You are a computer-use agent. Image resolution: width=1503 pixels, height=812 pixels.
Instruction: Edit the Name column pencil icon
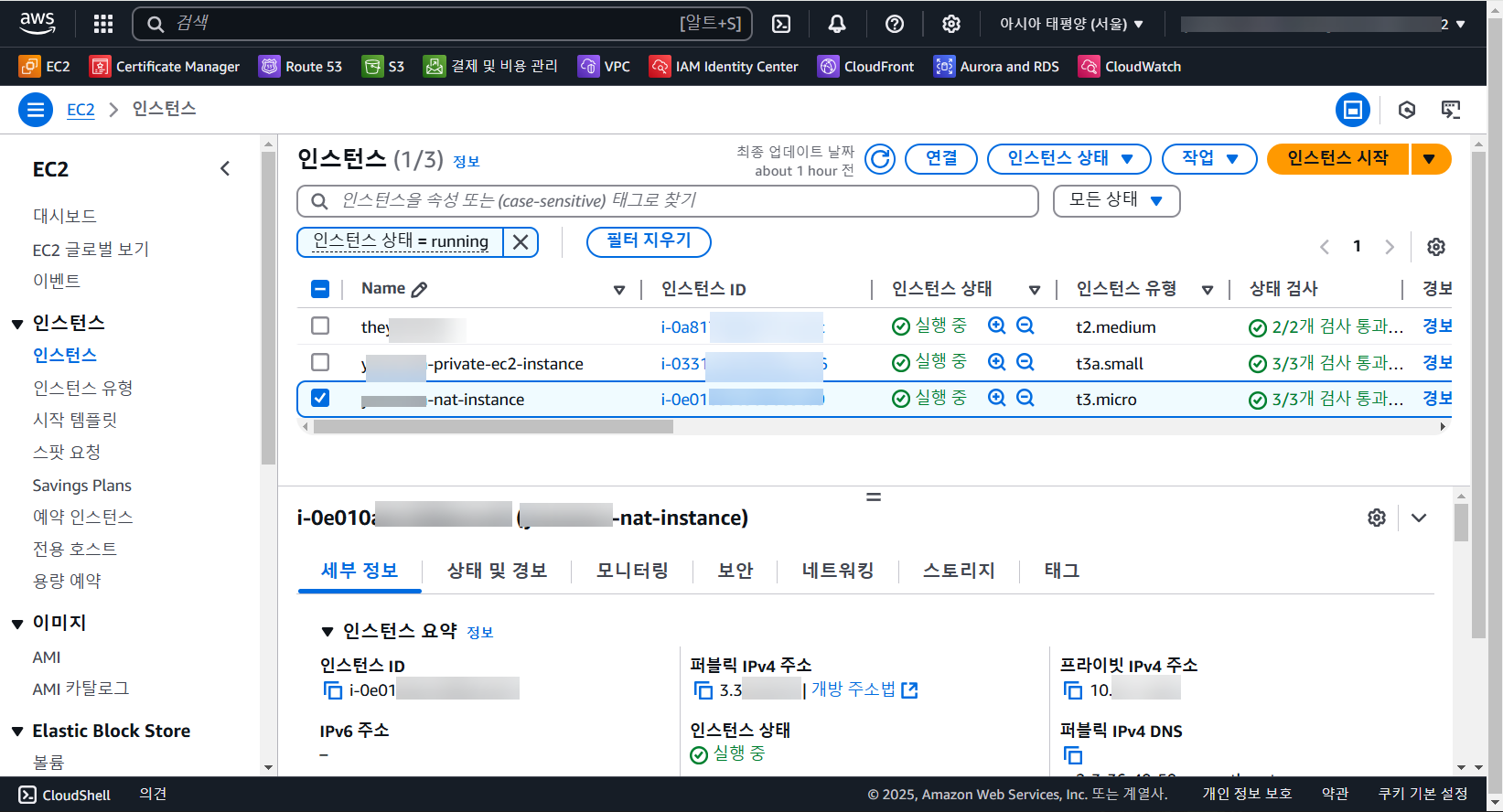(420, 289)
